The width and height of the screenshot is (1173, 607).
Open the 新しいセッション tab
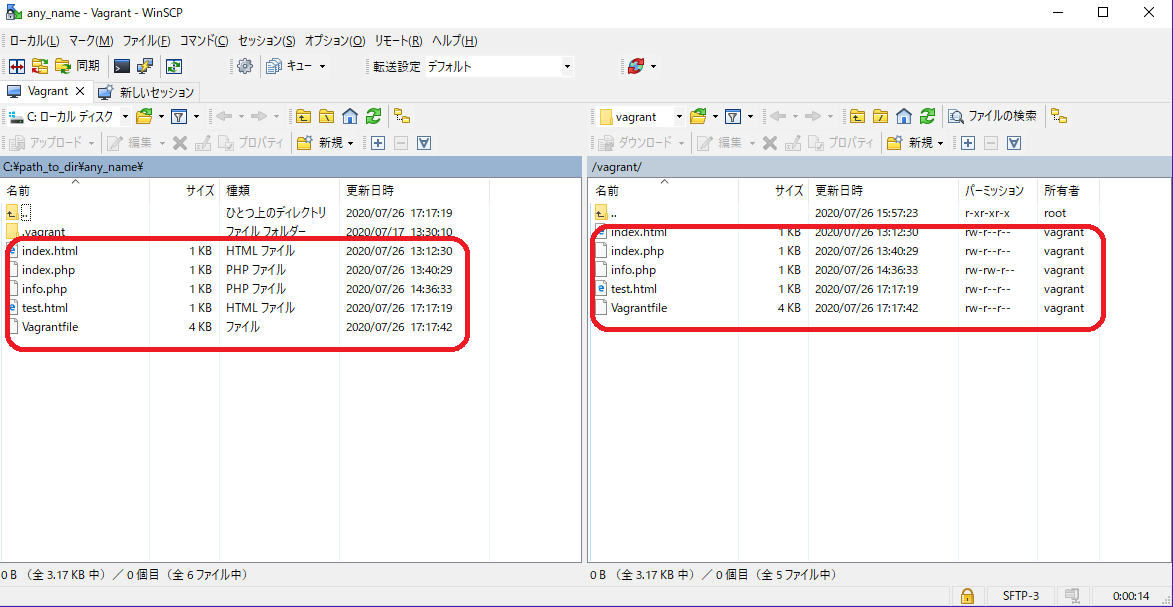[147, 92]
